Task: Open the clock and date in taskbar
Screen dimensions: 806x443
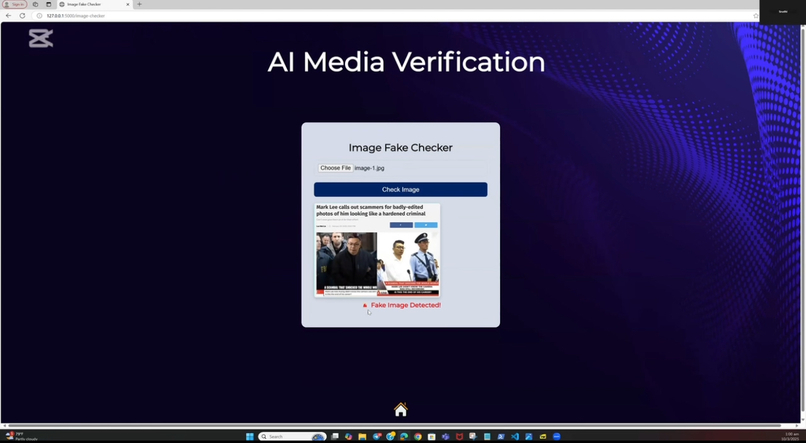Action: (x=791, y=436)
